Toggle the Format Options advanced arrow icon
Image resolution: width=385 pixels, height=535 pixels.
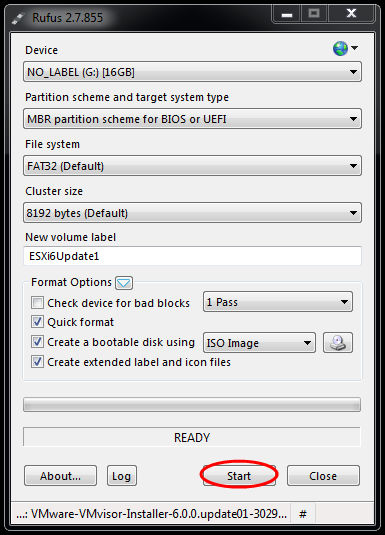124,283
